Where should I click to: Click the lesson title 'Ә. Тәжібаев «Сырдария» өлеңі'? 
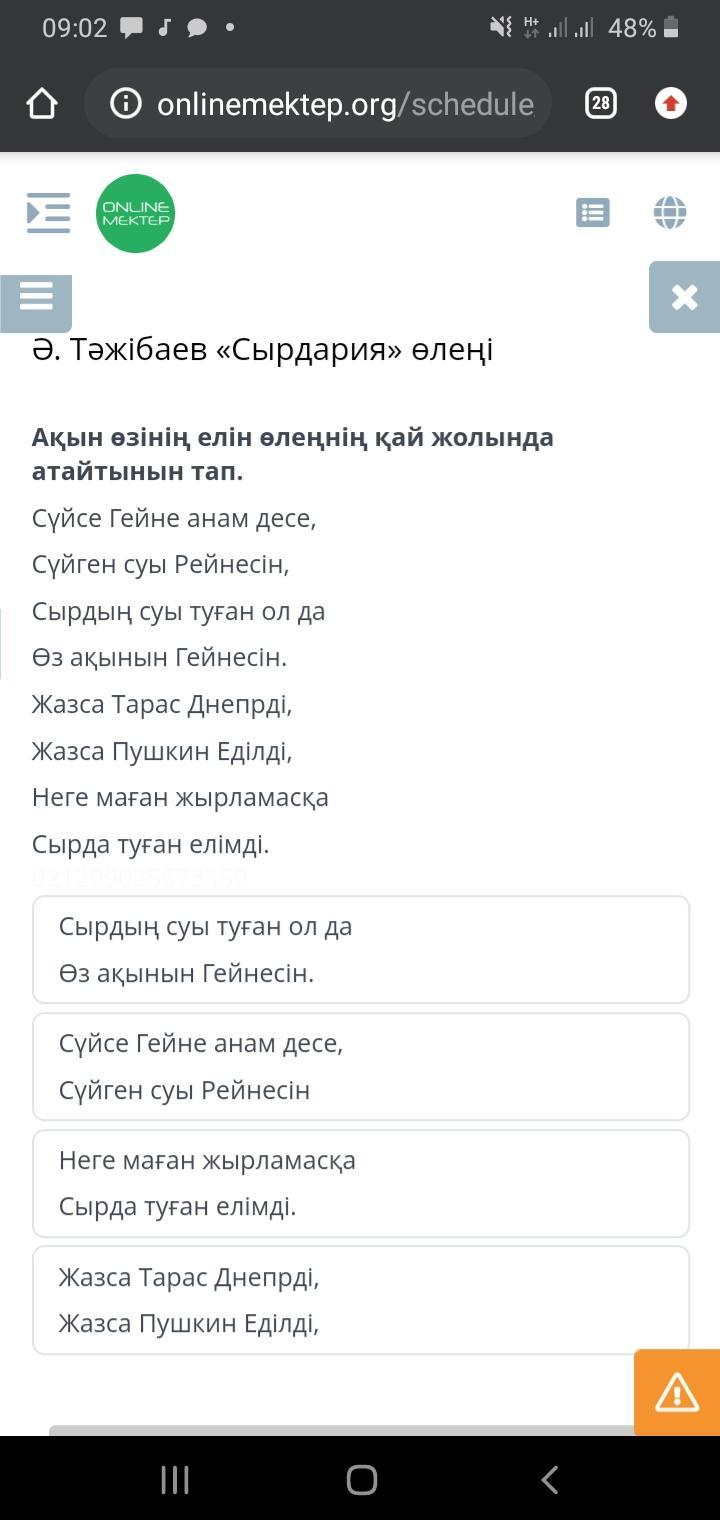[262, 350]
